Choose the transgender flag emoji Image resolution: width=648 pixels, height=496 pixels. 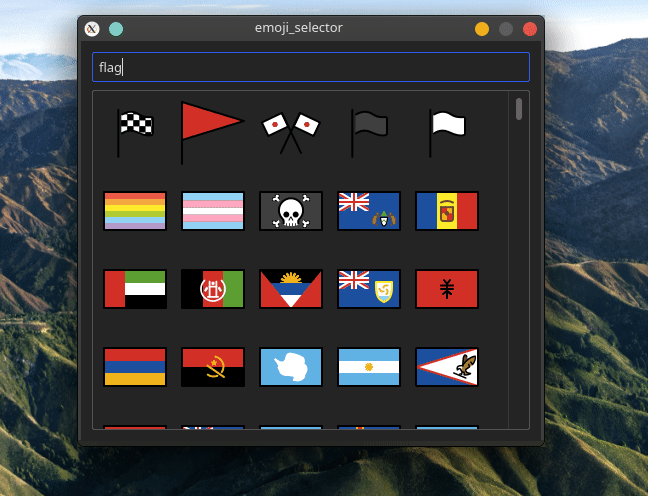pyautogui.click(x=213, y=211)
